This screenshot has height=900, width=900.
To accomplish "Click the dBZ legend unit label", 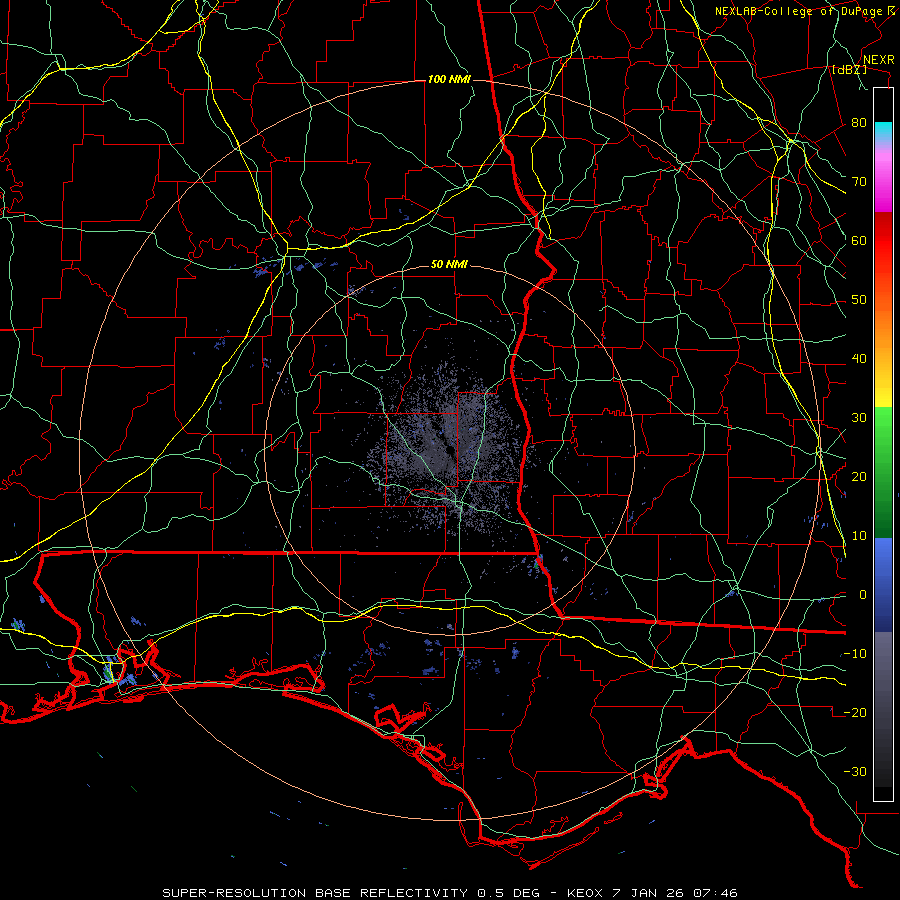I will (x=849, y=70).
